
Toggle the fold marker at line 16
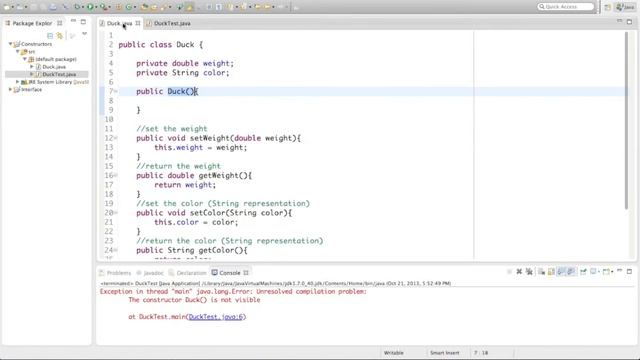(116, 176)
